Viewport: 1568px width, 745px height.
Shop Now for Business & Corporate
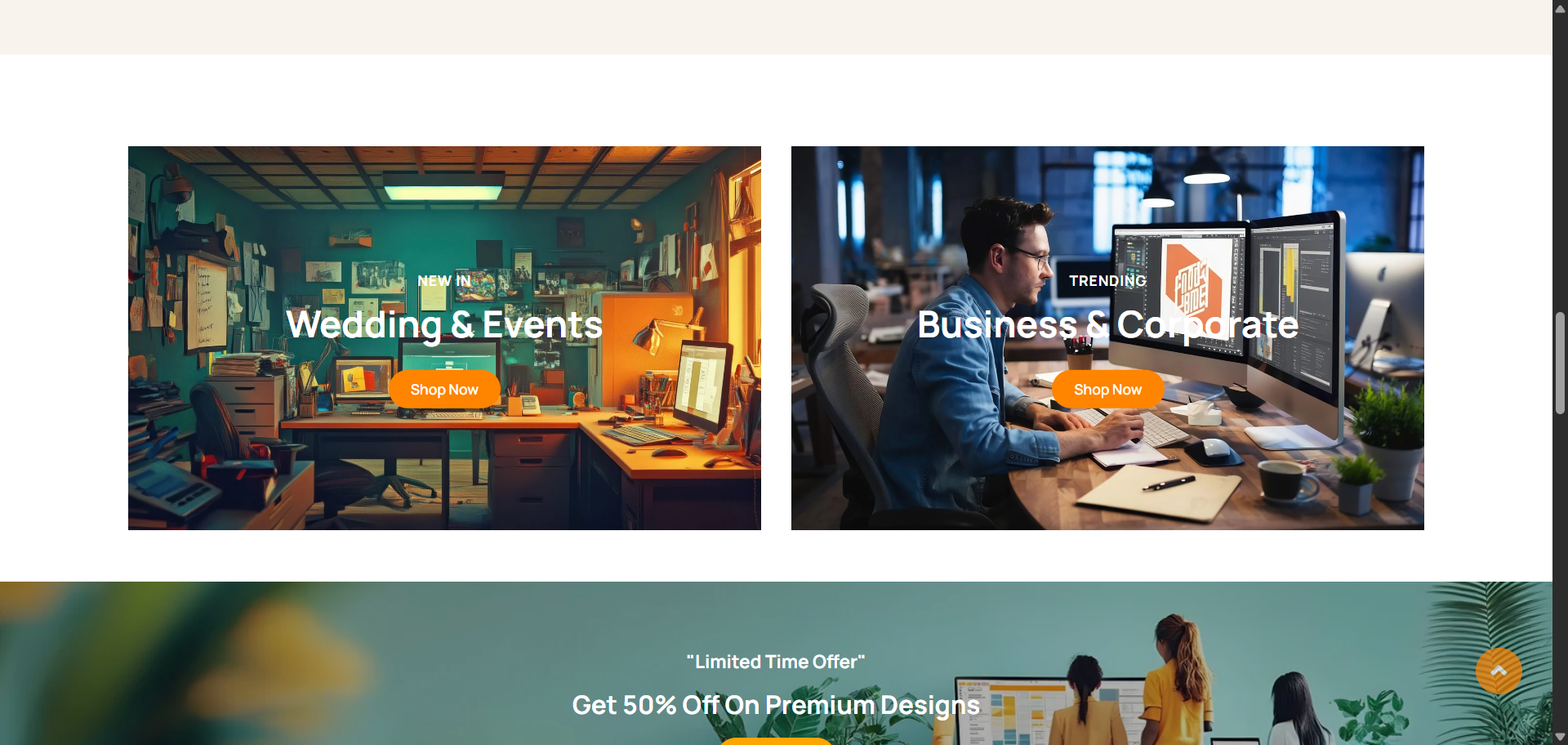(1107, 390)
